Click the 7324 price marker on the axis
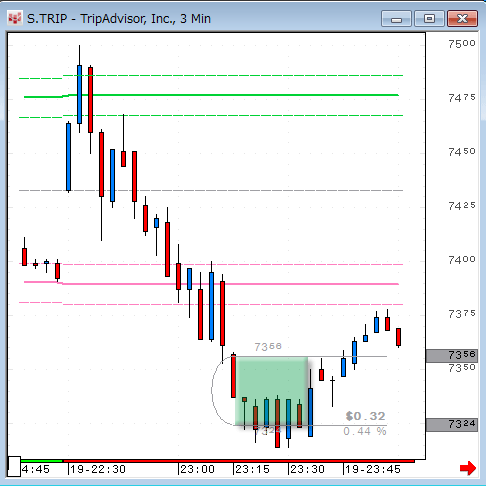486x486 pixels. point(452,425)
